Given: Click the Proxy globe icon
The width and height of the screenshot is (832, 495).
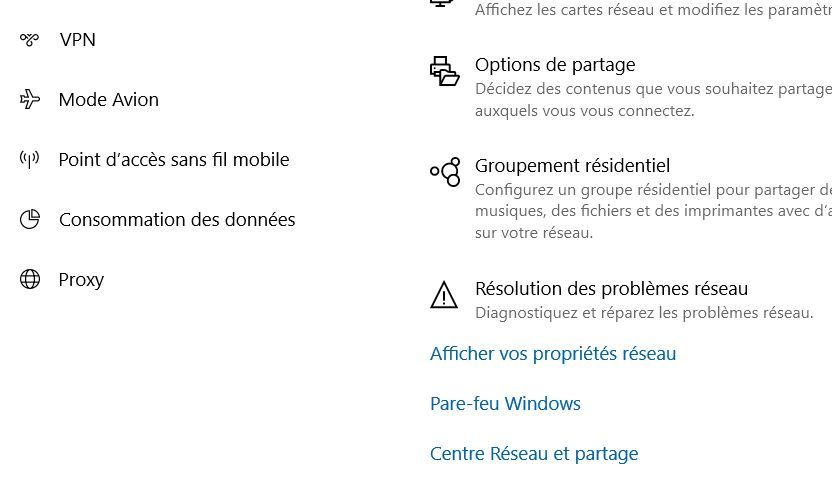Looking at the screenshot, I should [30, 279].
